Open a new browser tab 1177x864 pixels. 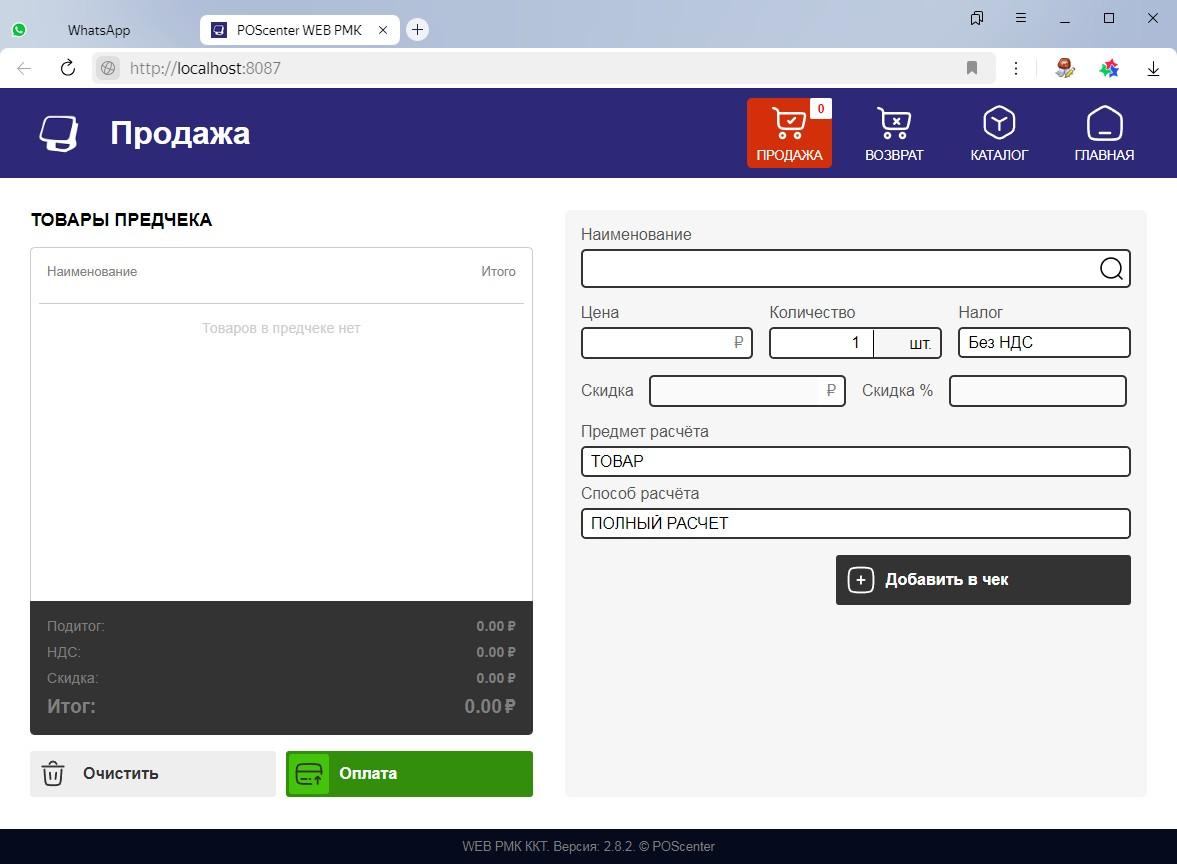point(418,30)
